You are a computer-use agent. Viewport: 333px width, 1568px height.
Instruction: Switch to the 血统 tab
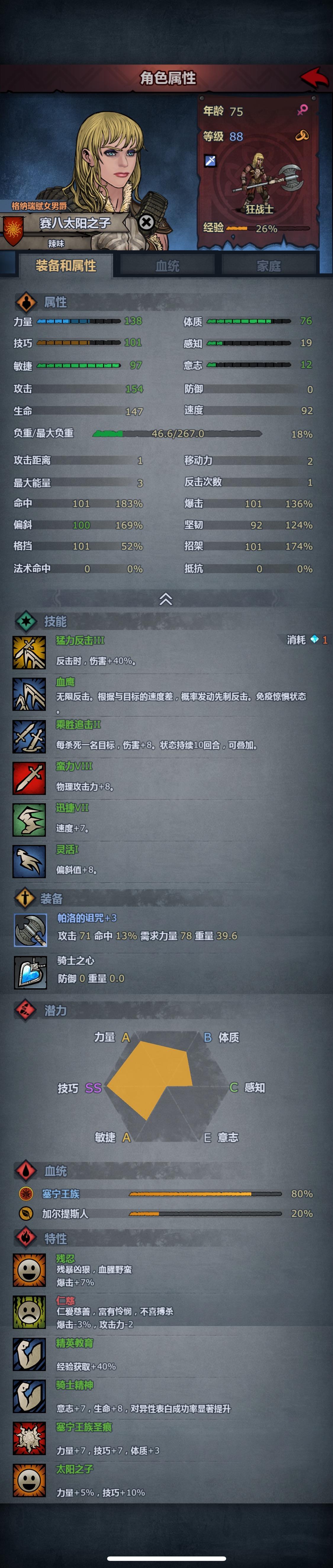coord(168,265)
